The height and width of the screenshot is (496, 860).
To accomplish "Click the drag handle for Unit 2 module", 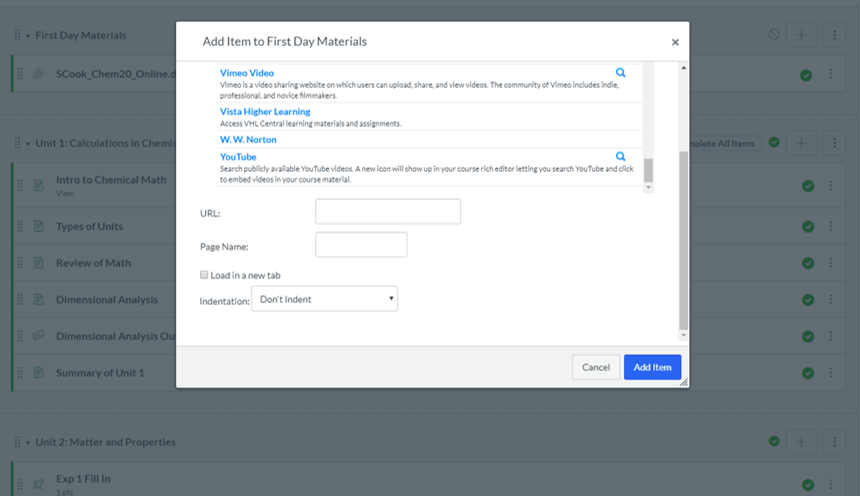I will click(x=18, y=442).
